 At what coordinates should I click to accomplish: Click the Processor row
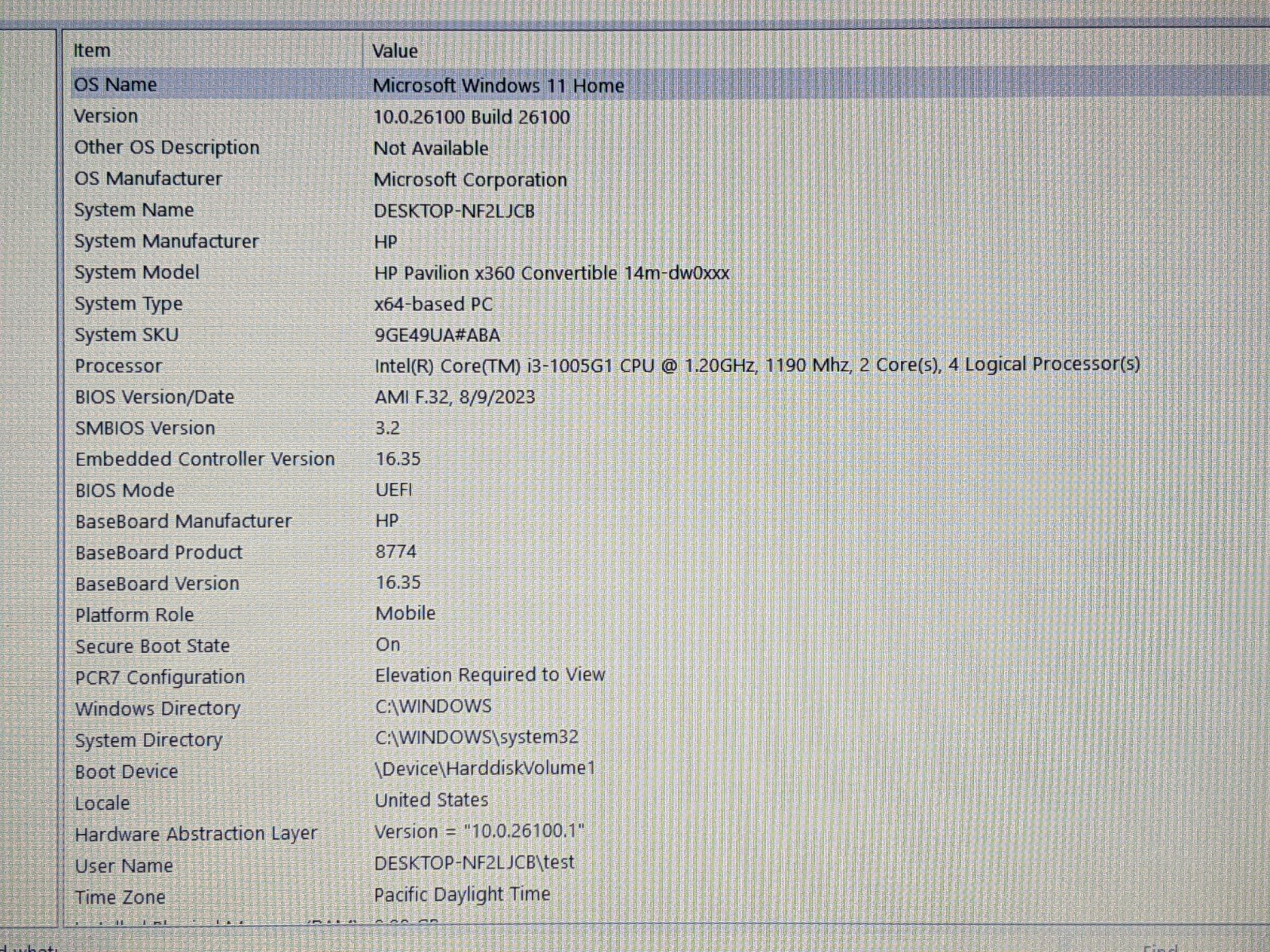click(118, 367)
